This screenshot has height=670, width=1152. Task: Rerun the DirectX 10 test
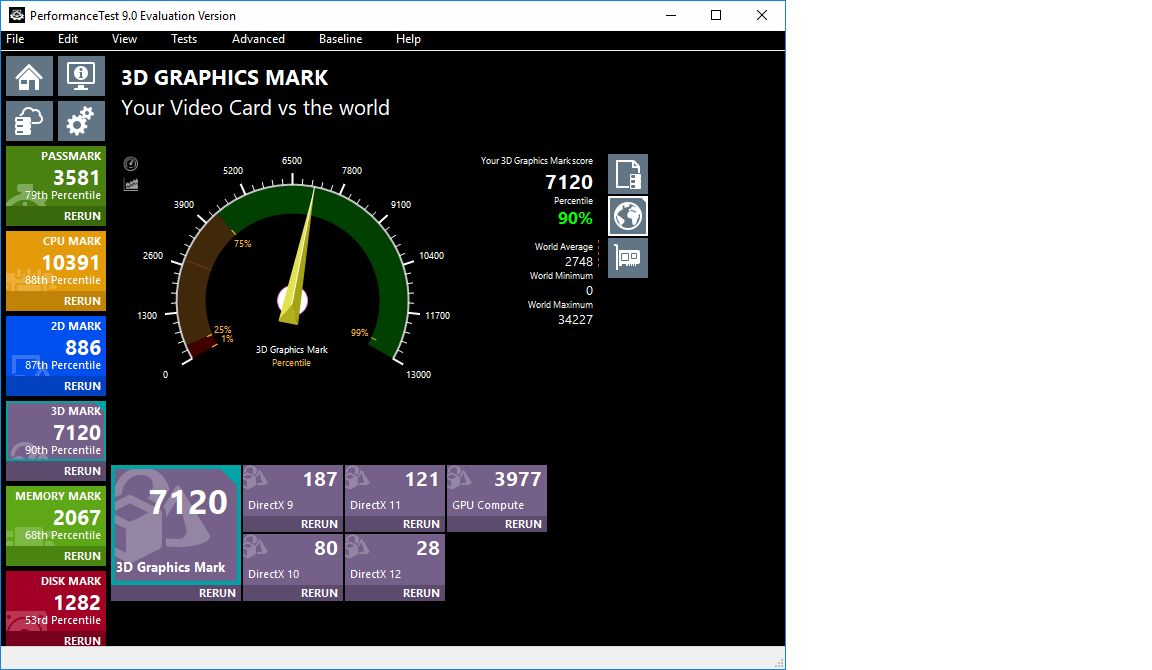(319, 593)
